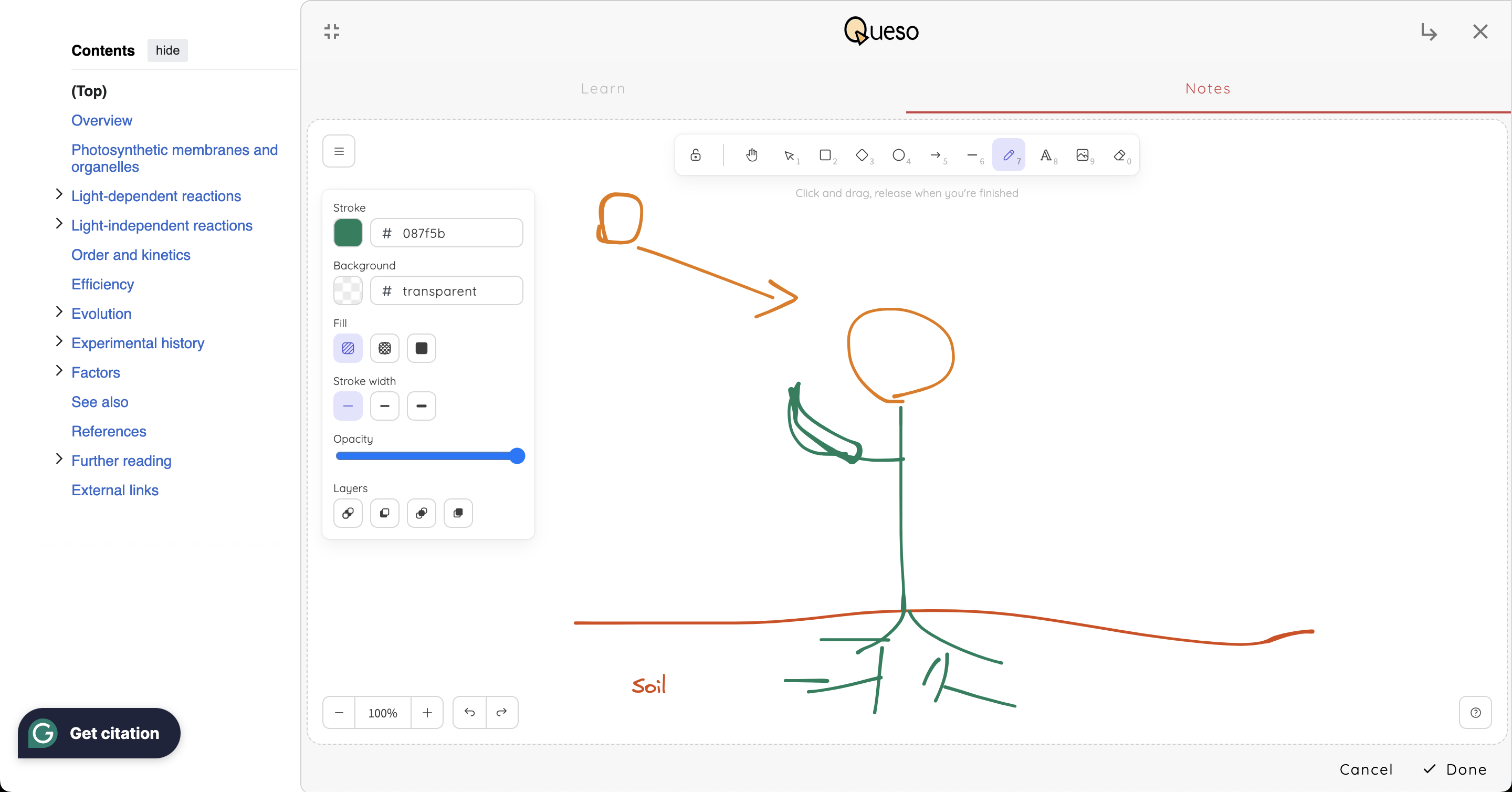The width and height of the screenshot is (1512, 792).
Task: Expand the Light-dependent reactions section
Action: coord(59,194)
